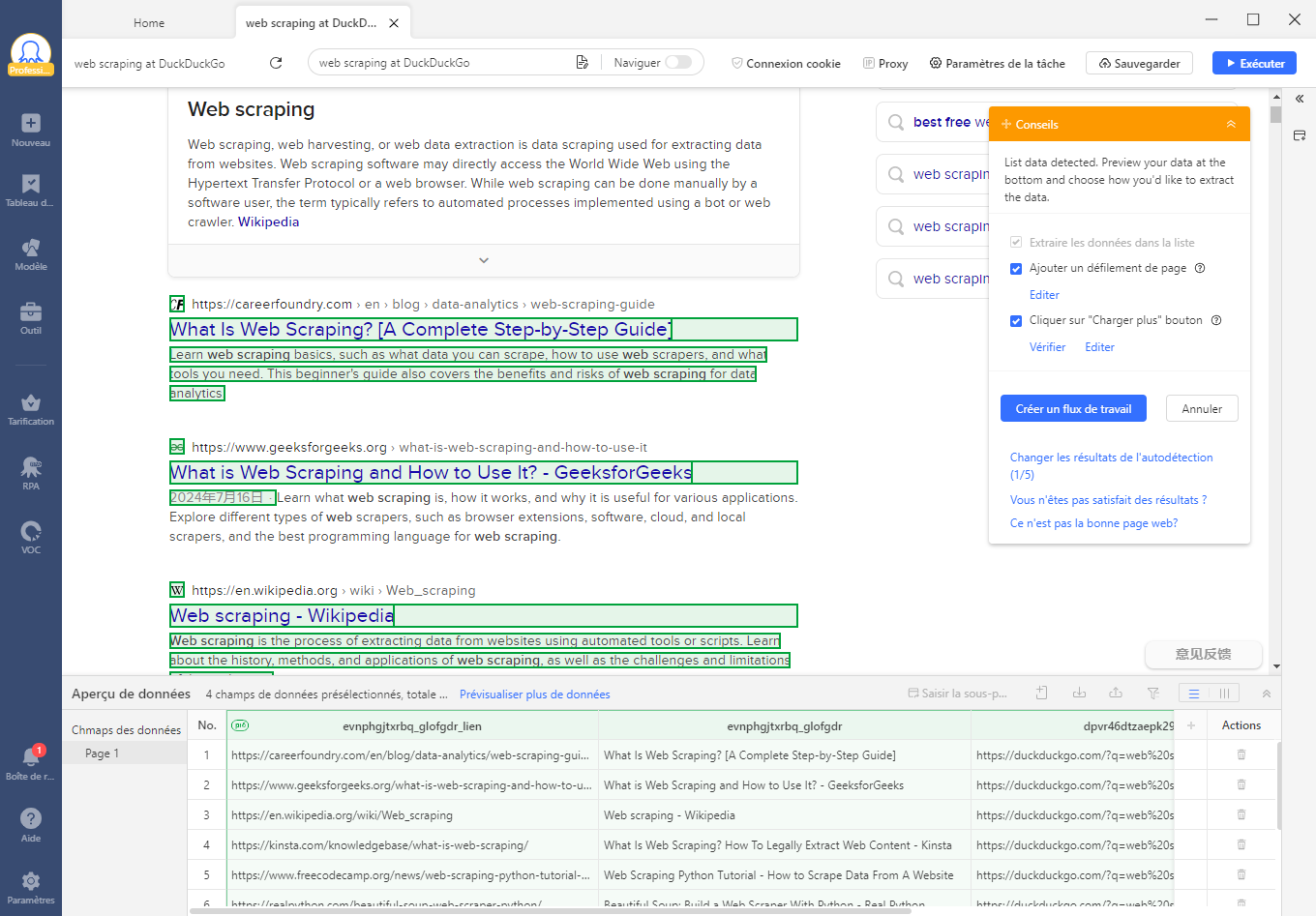
Task: Add a new column with the plus icon
Action: click(x=1191, y=725)
